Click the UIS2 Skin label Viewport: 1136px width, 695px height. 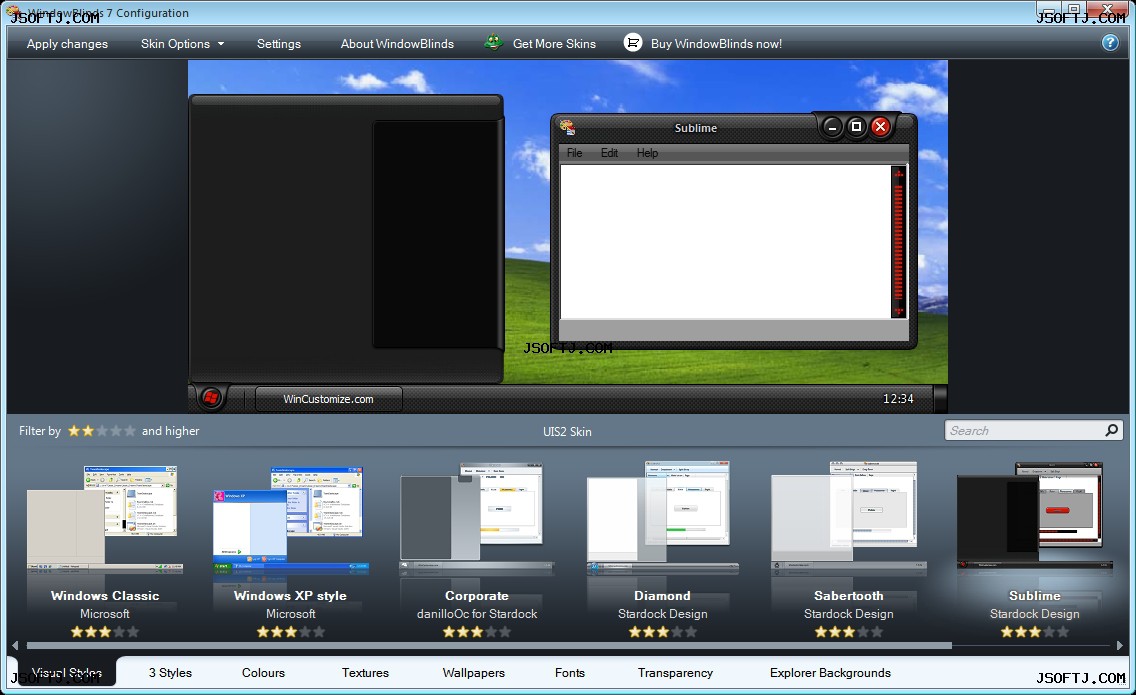click(x=567, y=431)
